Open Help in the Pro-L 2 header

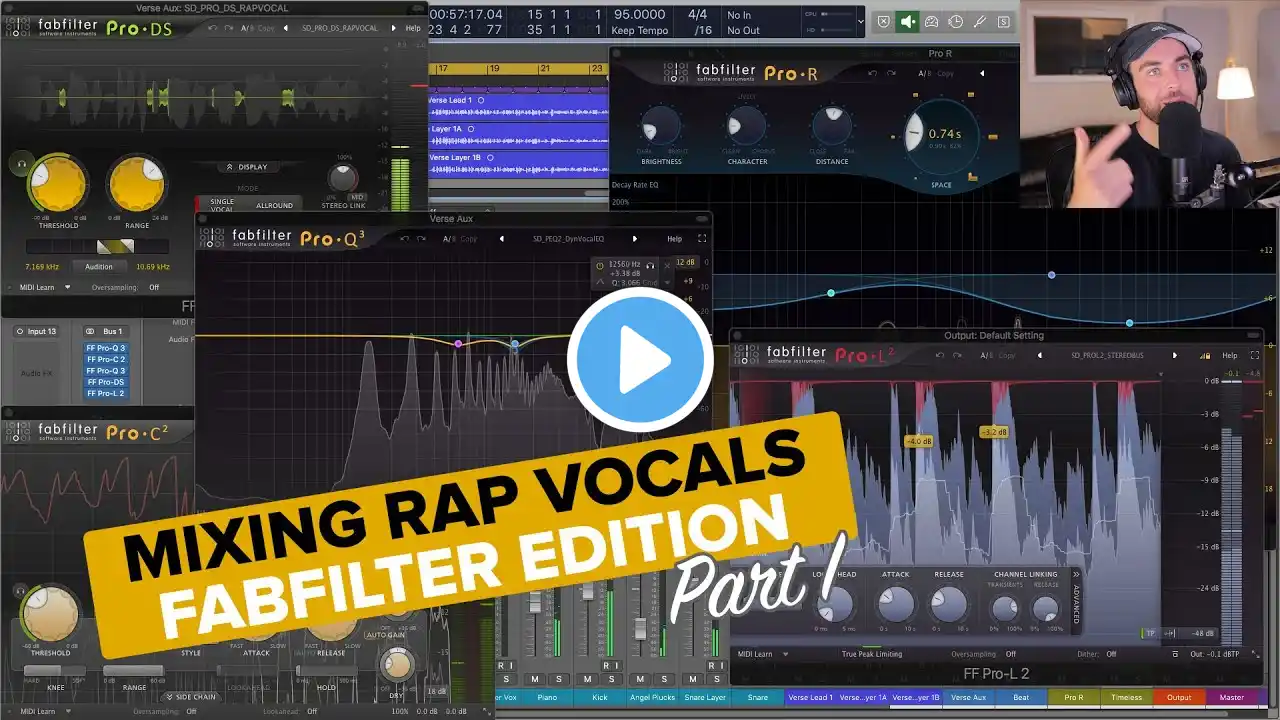[1230, 355]
